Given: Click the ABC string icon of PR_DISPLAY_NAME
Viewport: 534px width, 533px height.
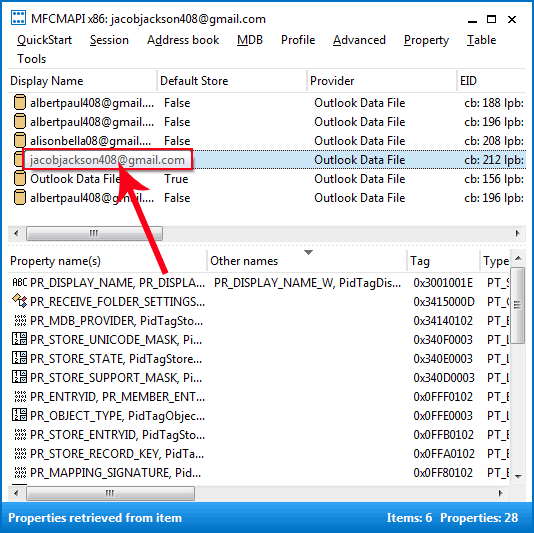Looking at the screenshot, I should click(19, 282).
